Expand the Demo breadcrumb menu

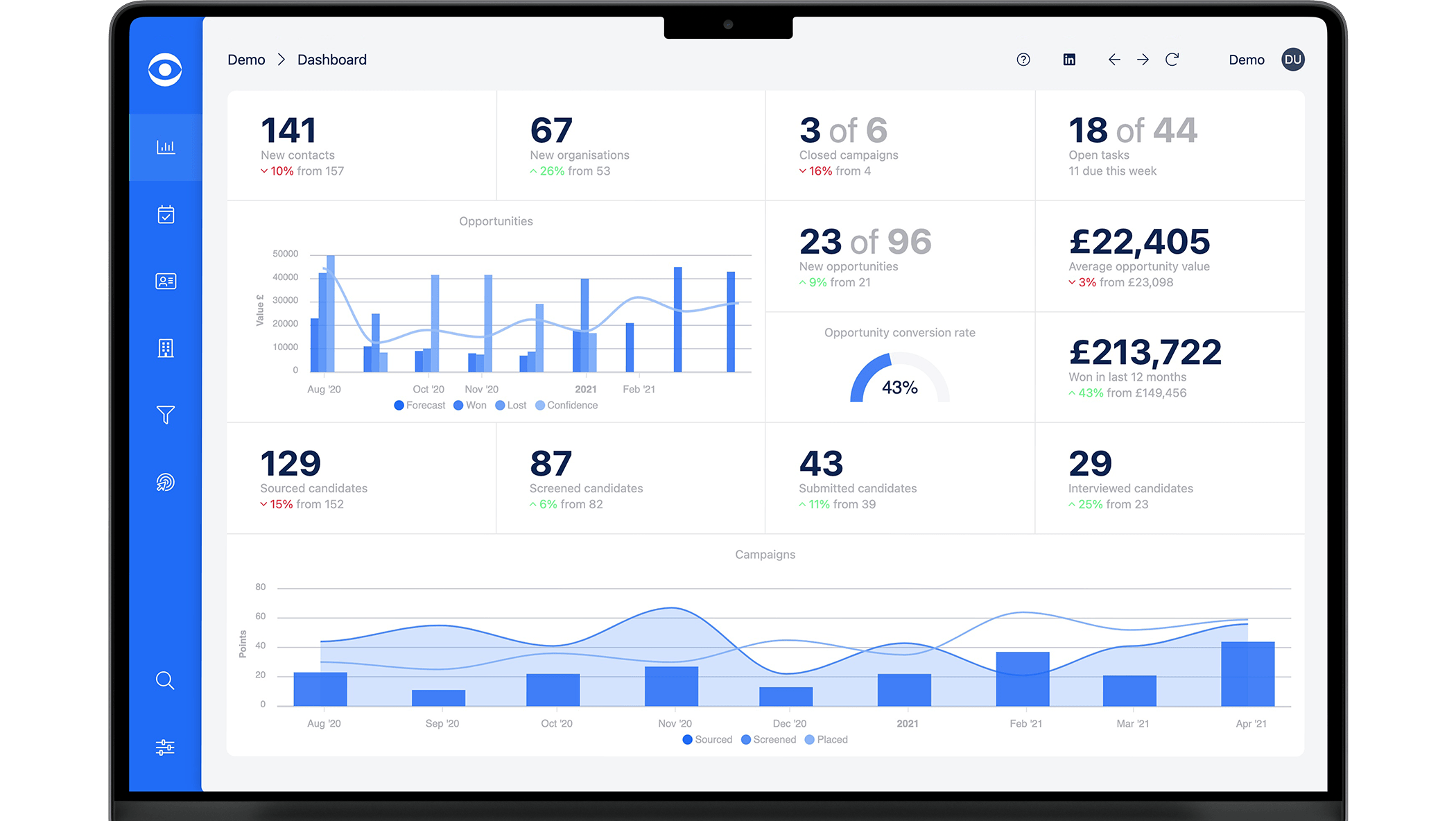coord(246,60)
